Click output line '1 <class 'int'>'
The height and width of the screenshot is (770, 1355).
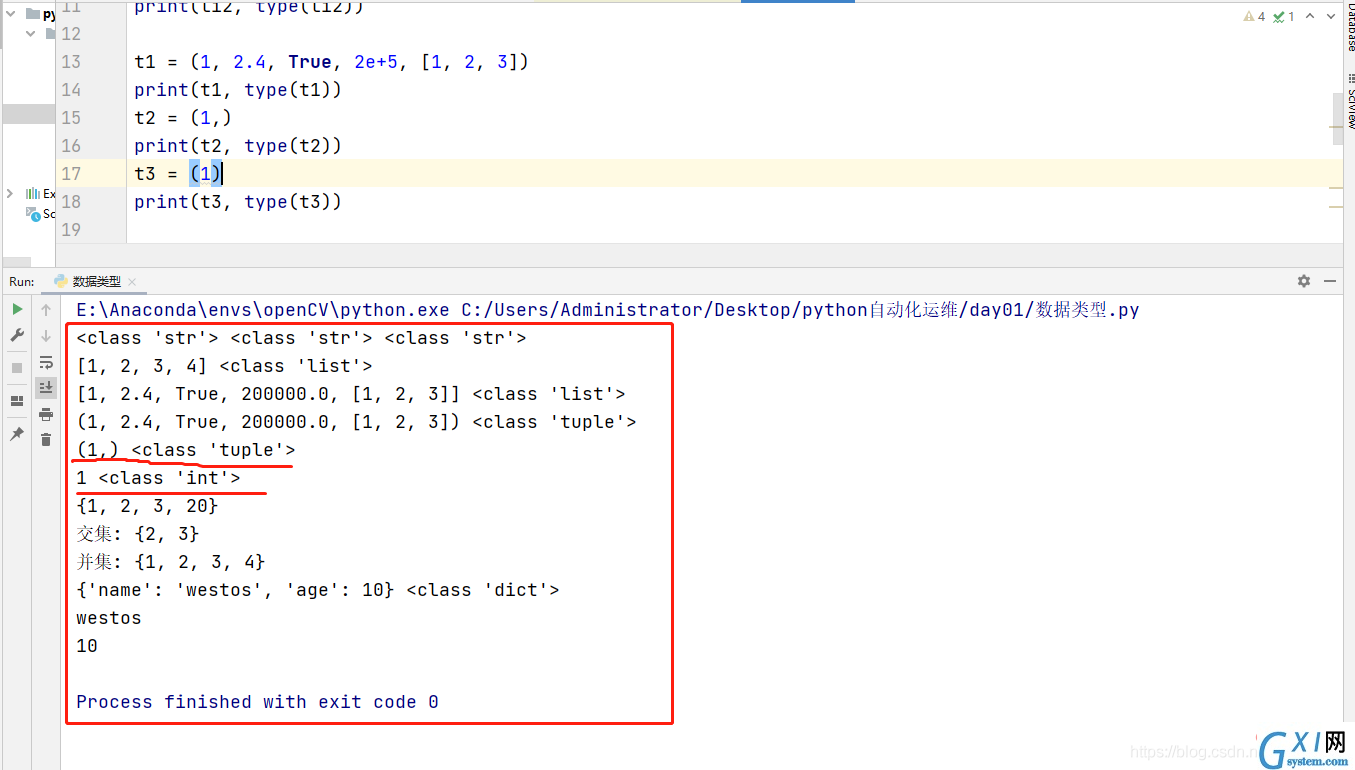pyautogui.click(x=158, y=478)
